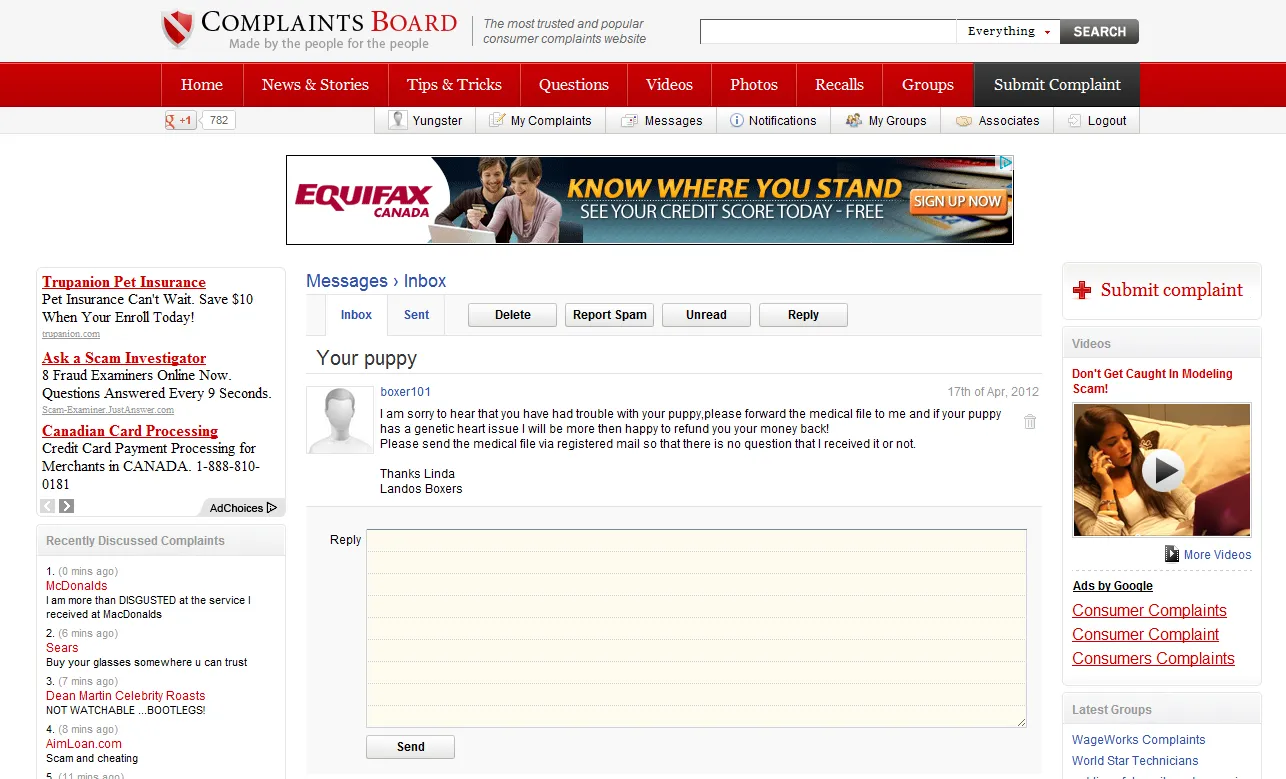
Task: Click the previous ad arrow
Action: (x=48, y=506)
